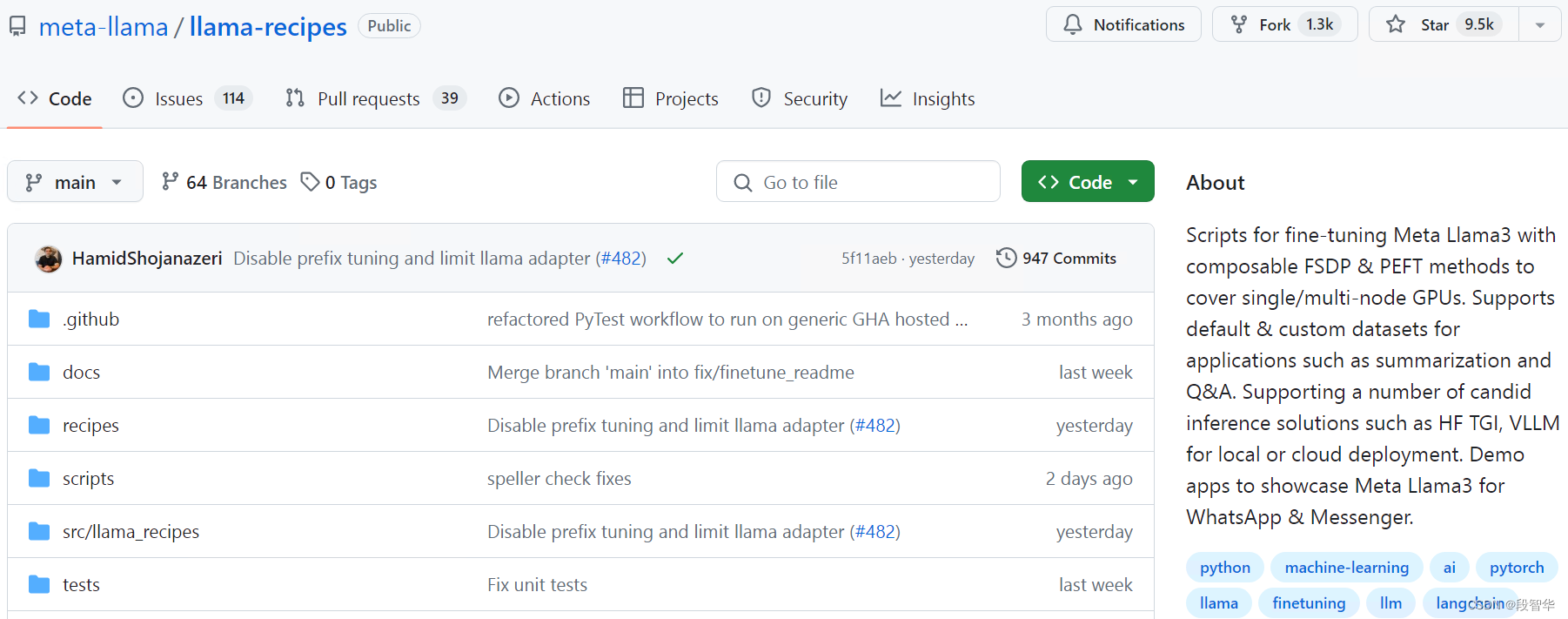Select the ai topic tag
Image resolution: width=1568 pixels, height=619 pixels.
(x=1450, y=568)
